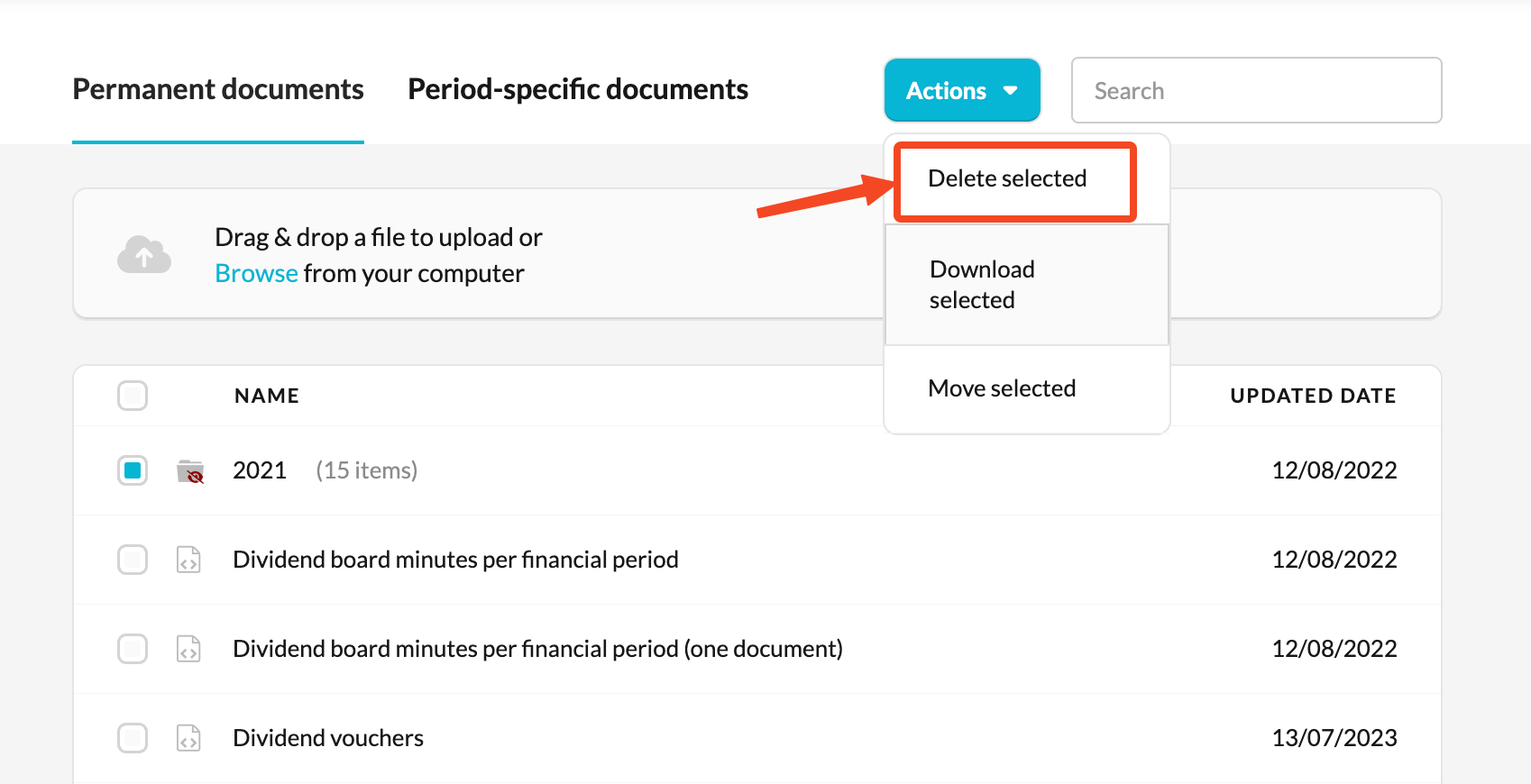The height and width of the screenshot is (784, 1531).
Task: Select checkbox for Dividend board minutes per financial period
Action: [133, 560]
